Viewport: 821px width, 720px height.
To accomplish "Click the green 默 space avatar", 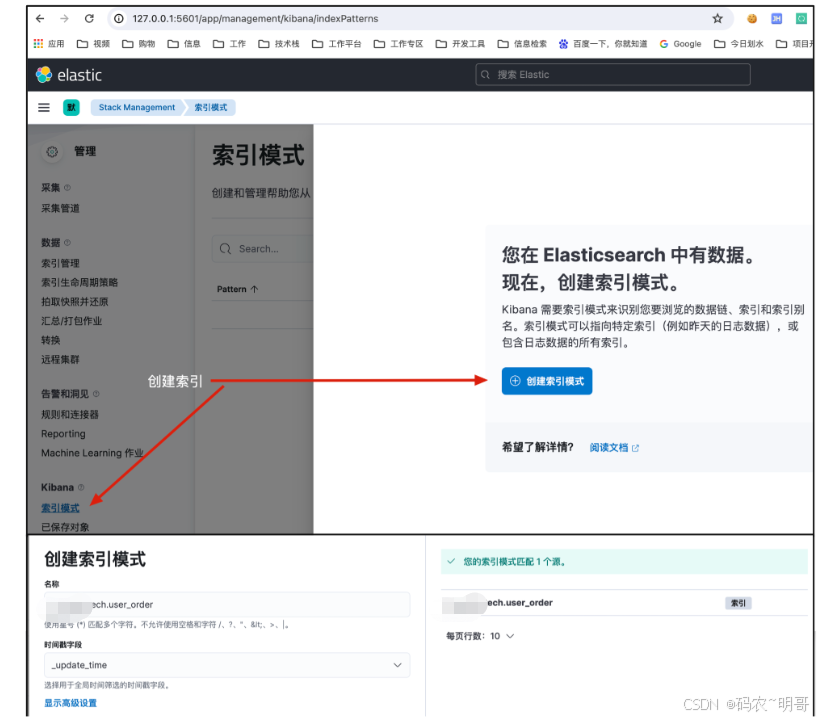I will 71,107.
